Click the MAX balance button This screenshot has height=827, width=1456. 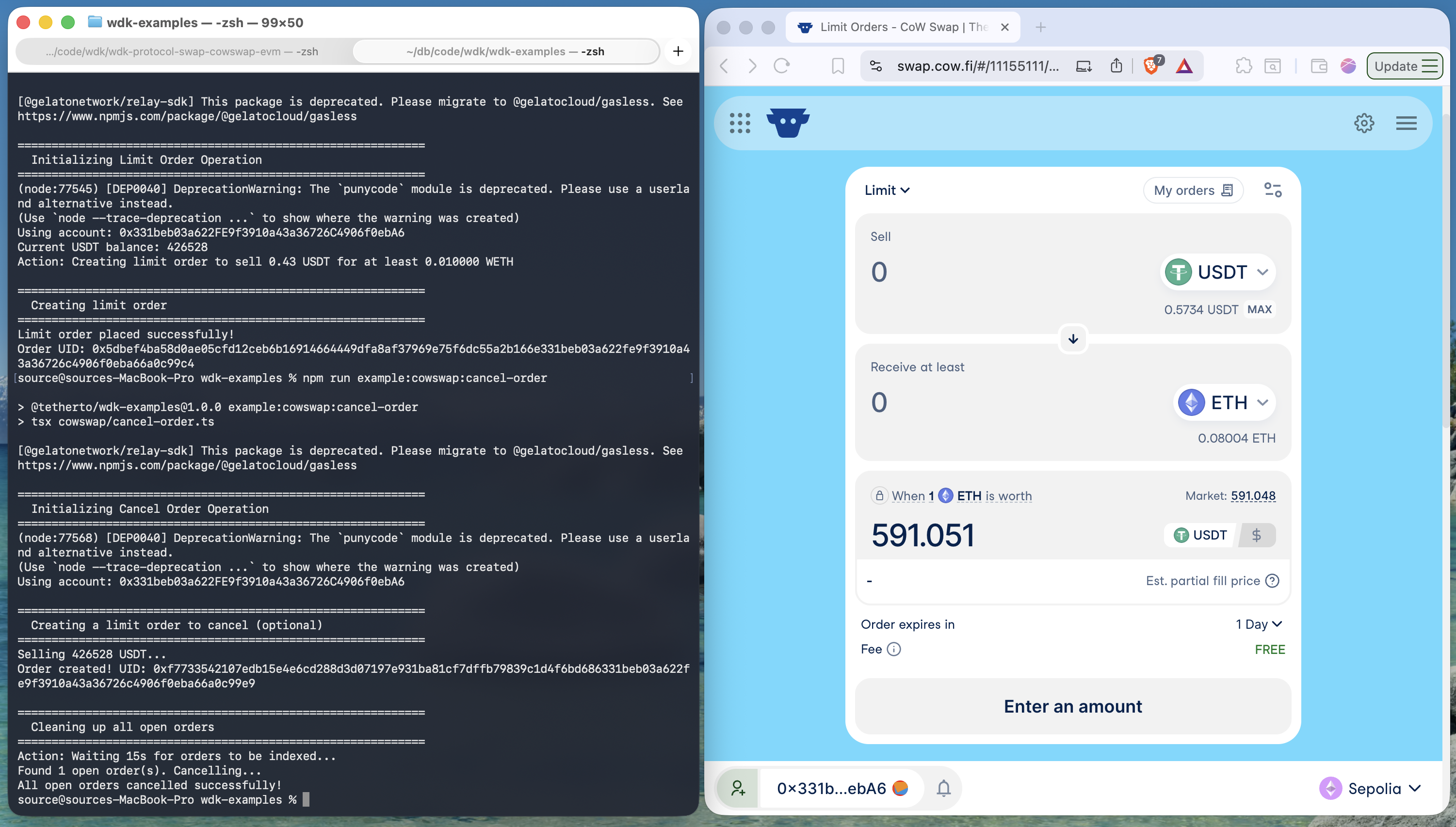coord(1260,310)
